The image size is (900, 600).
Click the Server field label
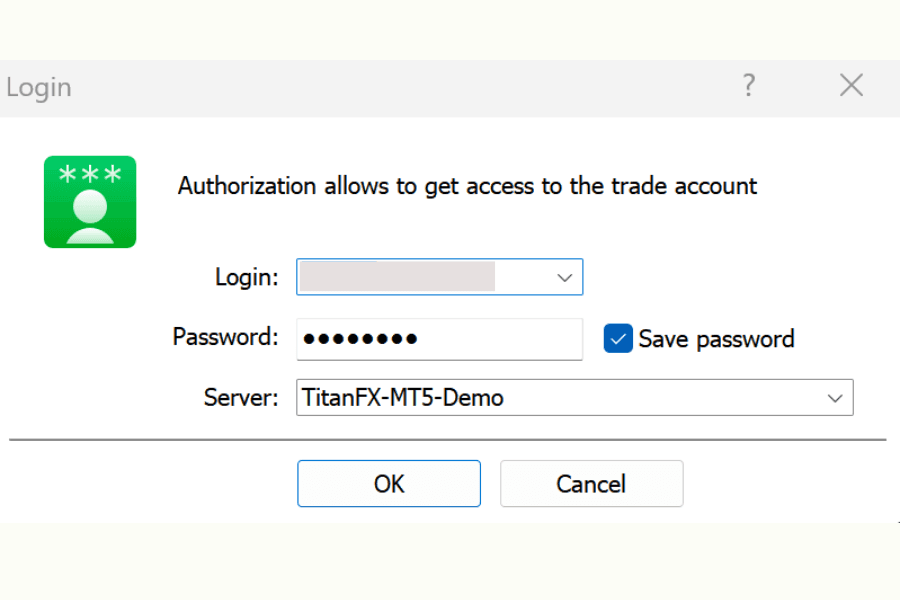pos(240,397)
